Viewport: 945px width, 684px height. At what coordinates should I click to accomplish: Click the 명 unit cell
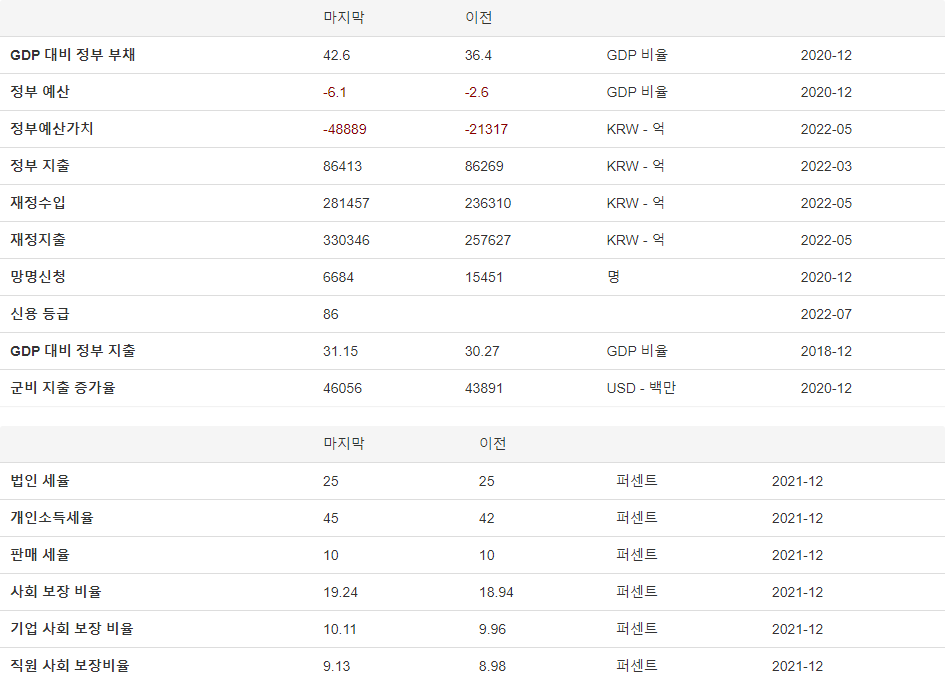pyautogui.click(x=613, y=277)
